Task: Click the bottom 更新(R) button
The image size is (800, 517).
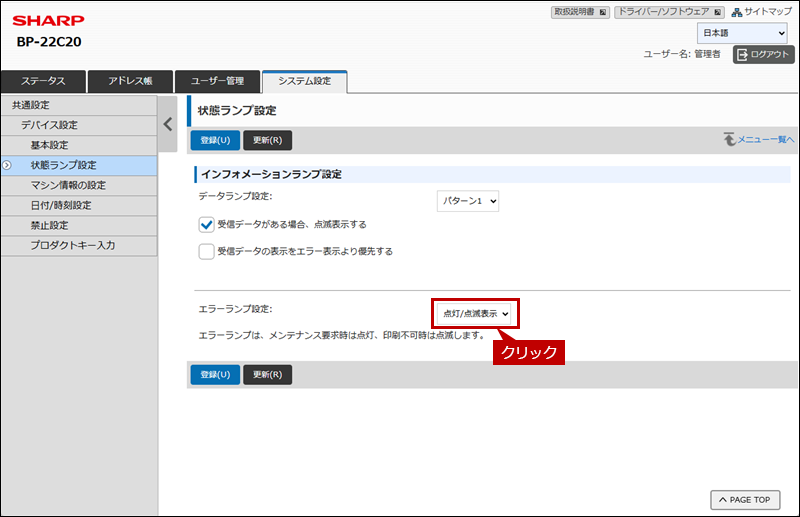Action: click(267, 375)
